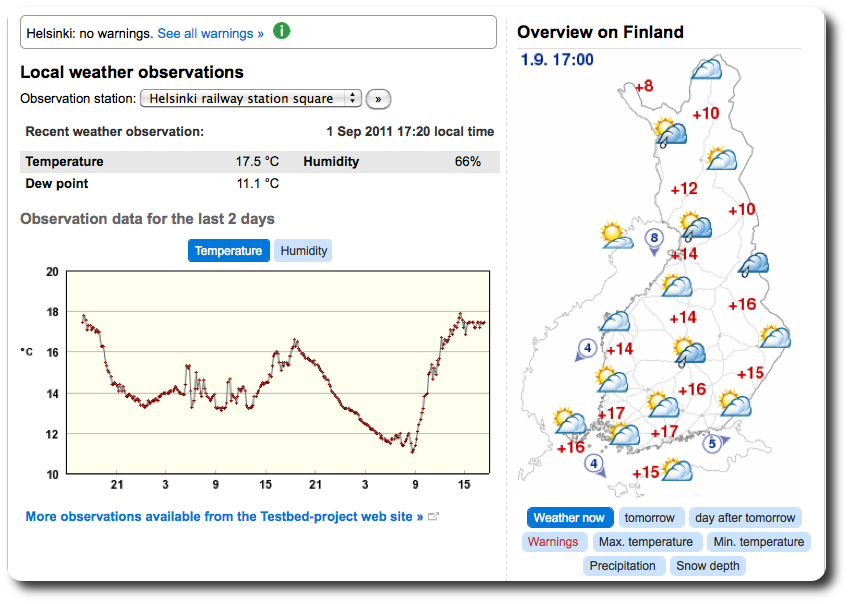Click the rain cloud icon next to +10 at top

[x=668, y=131]
